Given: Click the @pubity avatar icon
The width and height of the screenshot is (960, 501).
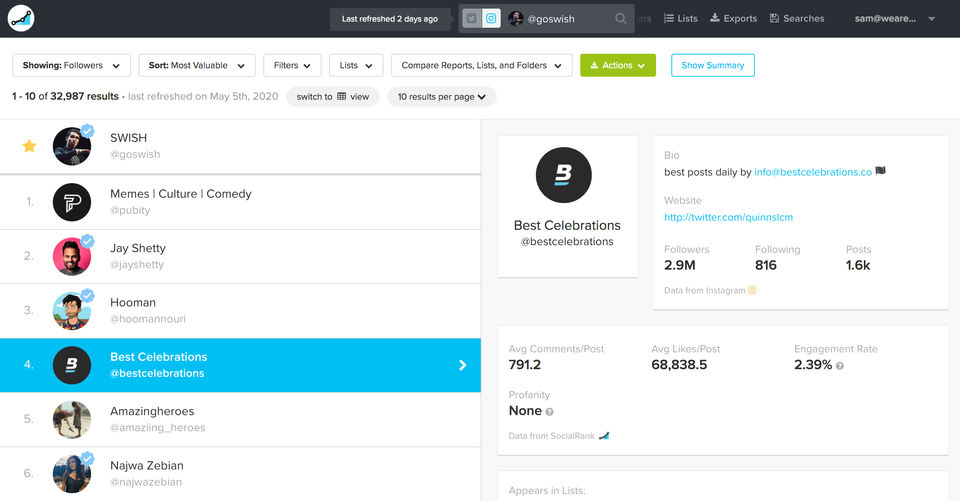Looking at the screenshot, I should click(72, 202).
